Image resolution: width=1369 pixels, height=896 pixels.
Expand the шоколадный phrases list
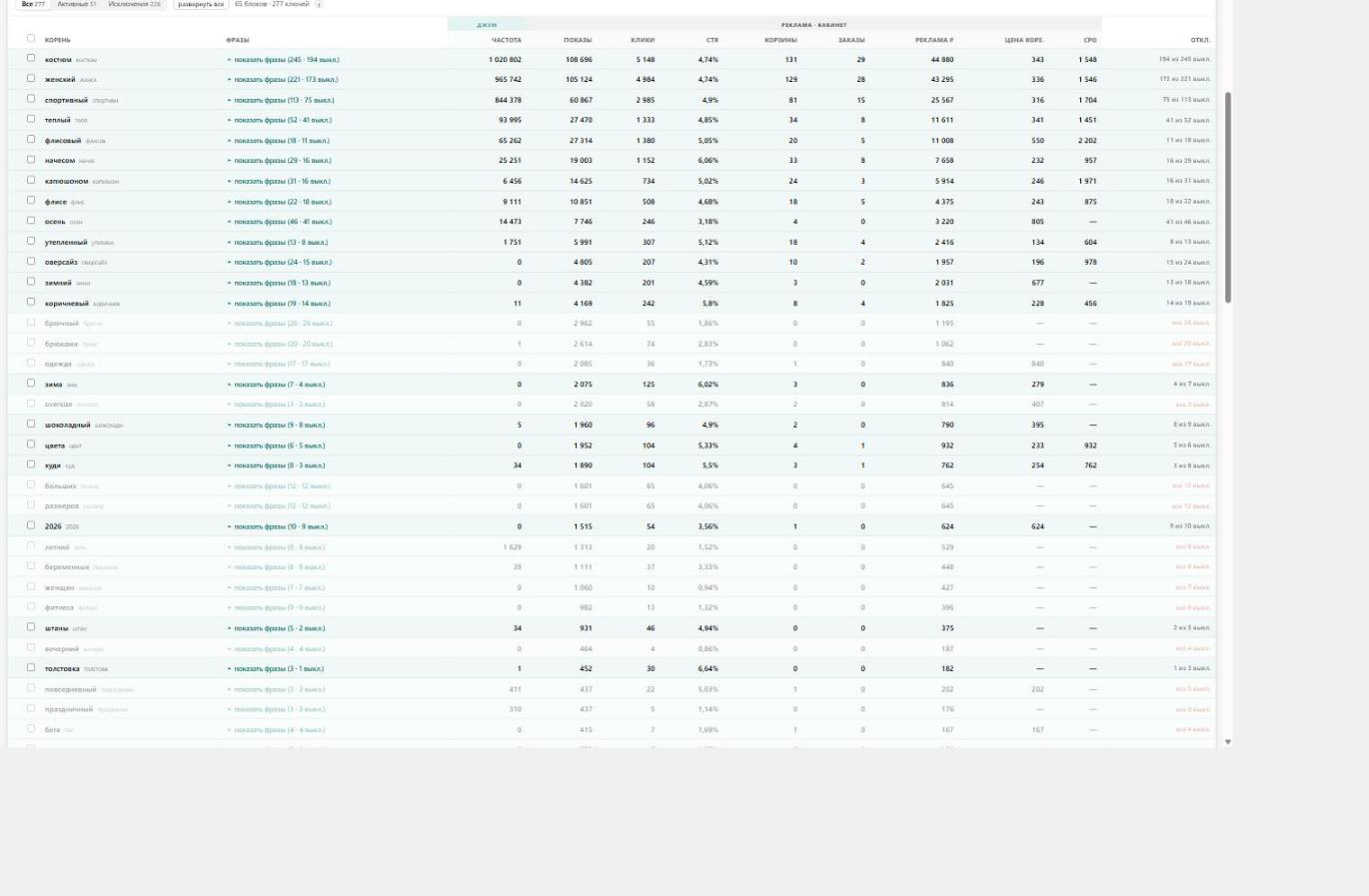(277, 425)
